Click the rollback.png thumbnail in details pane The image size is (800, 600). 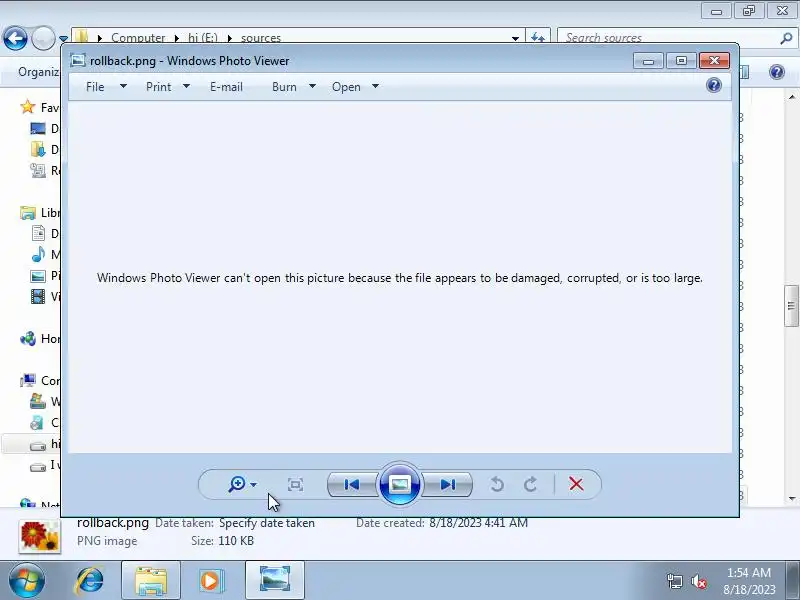point(40,536)
